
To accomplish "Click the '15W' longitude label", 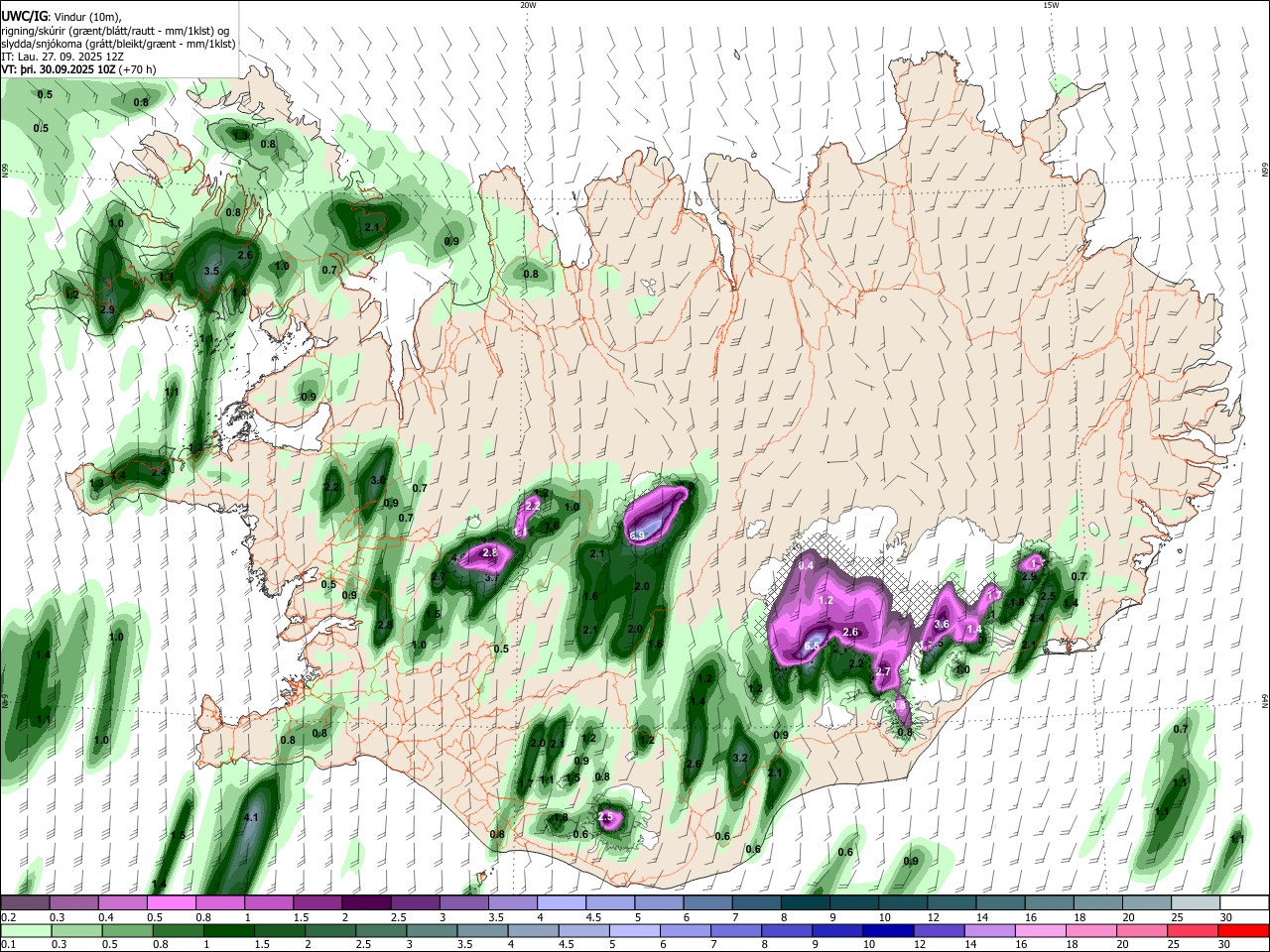I will [x=1051, y=5].
